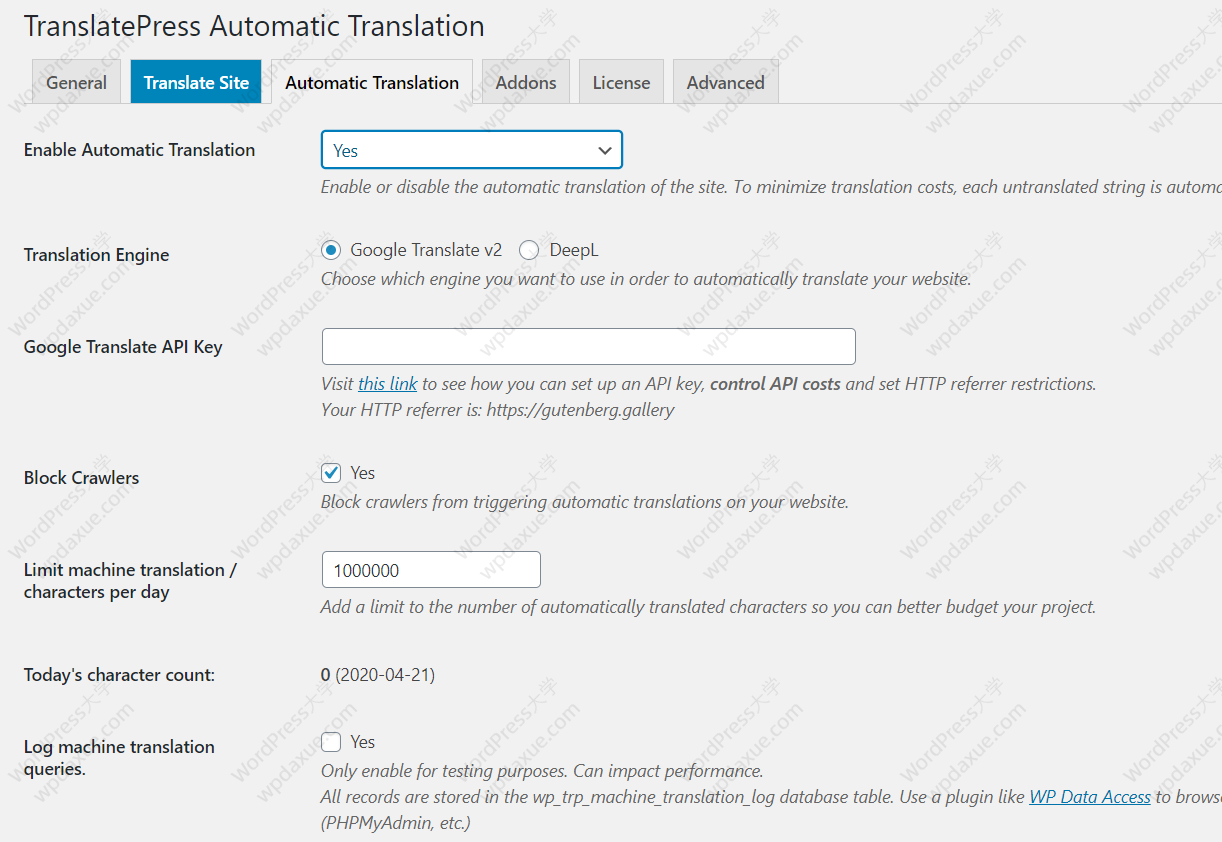Image resolution: width=1222 pixels, height=842 pixels.
Task: Click 'Choose which engine you want' description
Action: pyautogui.click(x=646, y=279)
